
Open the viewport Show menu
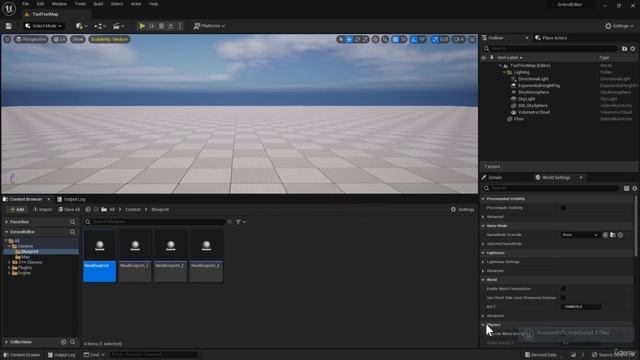(78, 39)
